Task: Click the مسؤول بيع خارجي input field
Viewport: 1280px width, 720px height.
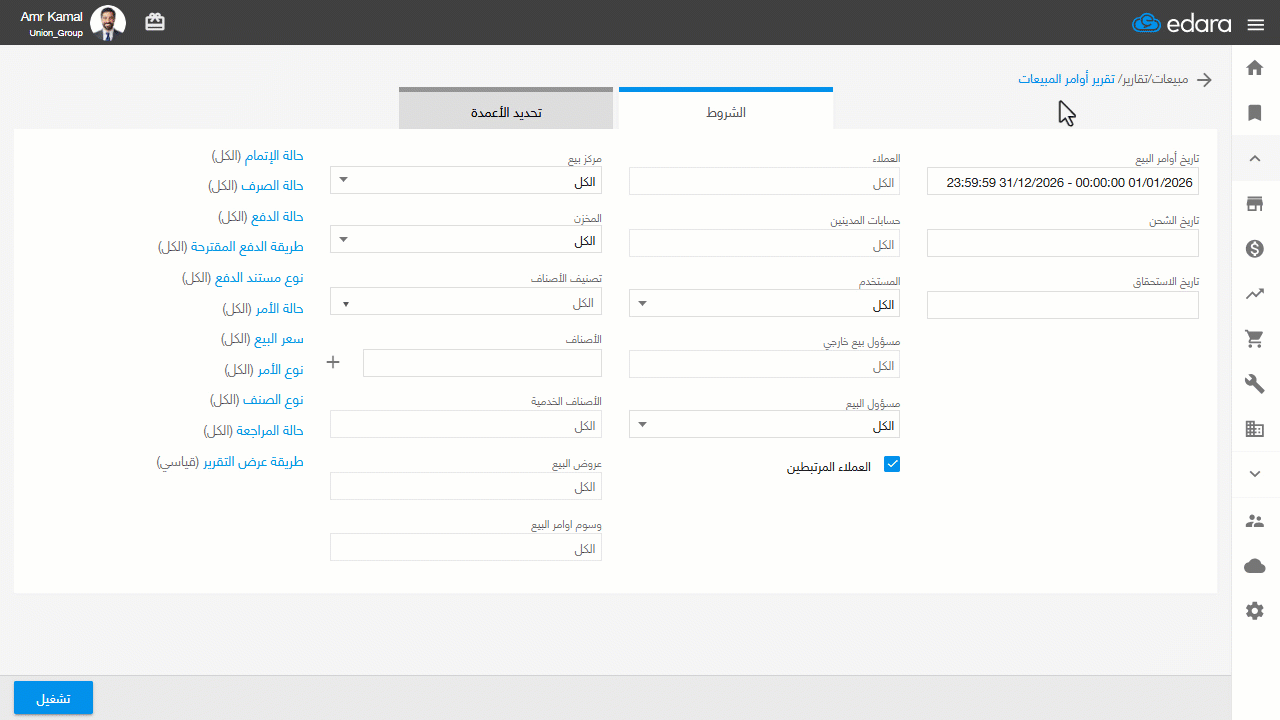Action: coord(764,365)
